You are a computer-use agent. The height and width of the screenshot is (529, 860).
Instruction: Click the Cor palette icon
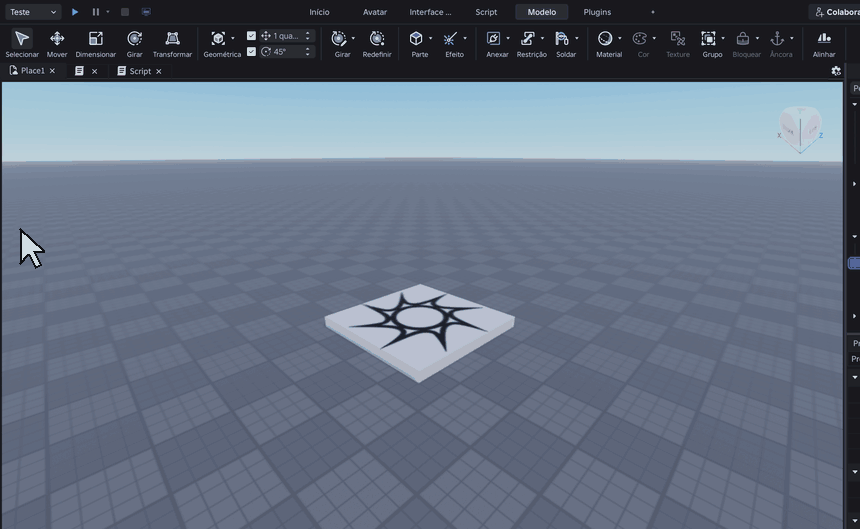[640, 38]
